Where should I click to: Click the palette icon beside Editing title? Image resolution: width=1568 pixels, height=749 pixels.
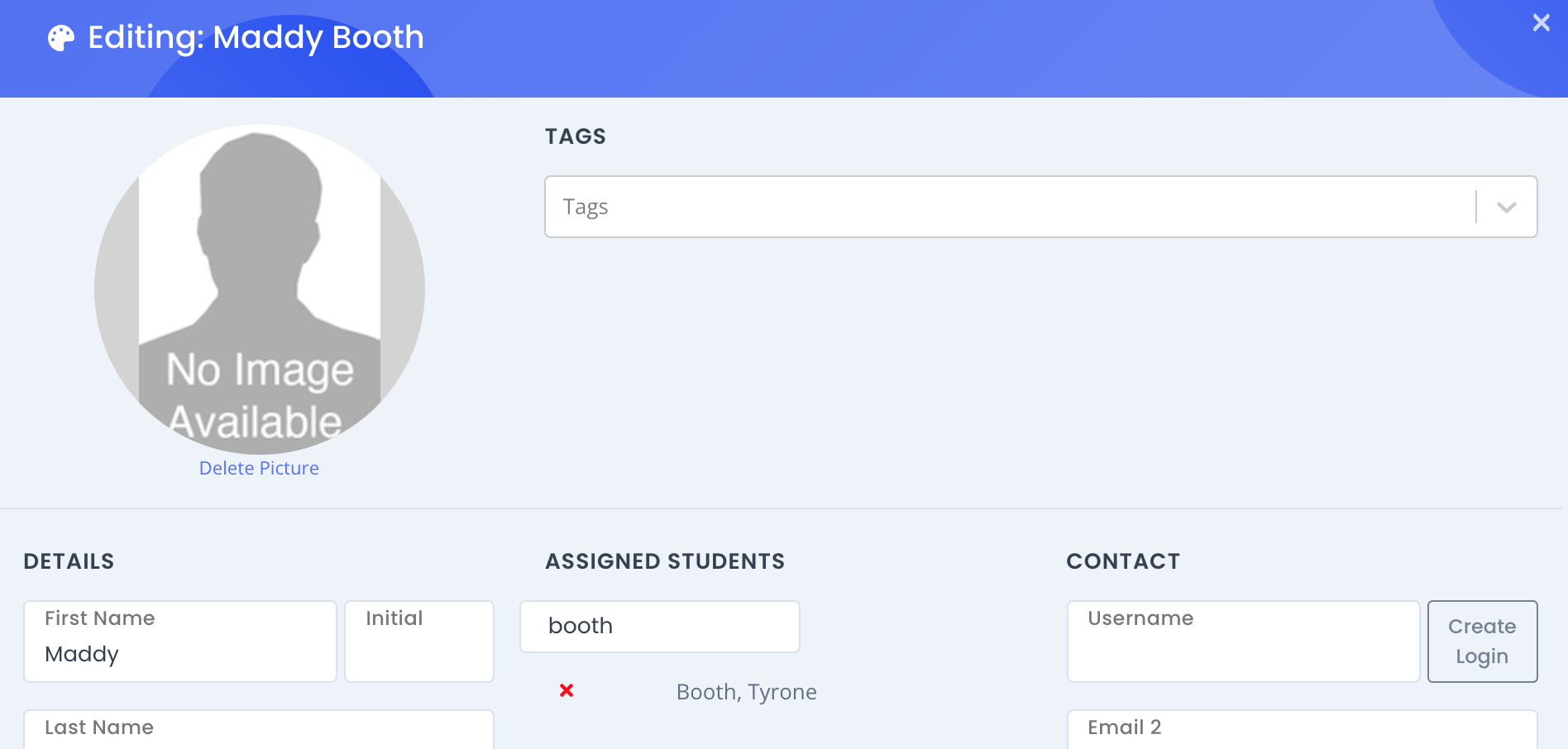point(61,38)
